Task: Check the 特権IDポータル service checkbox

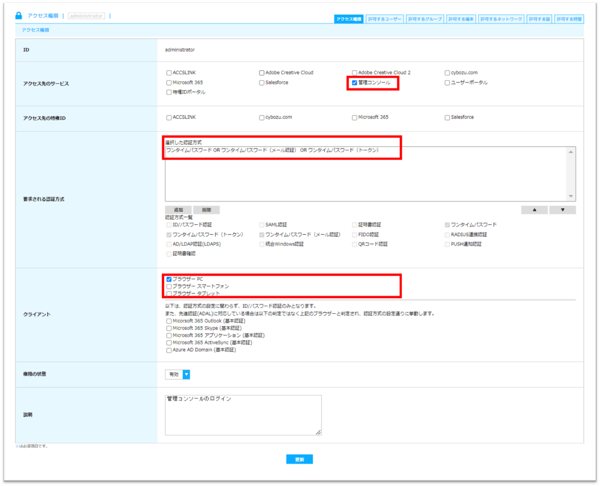Action: pos(169,92)
